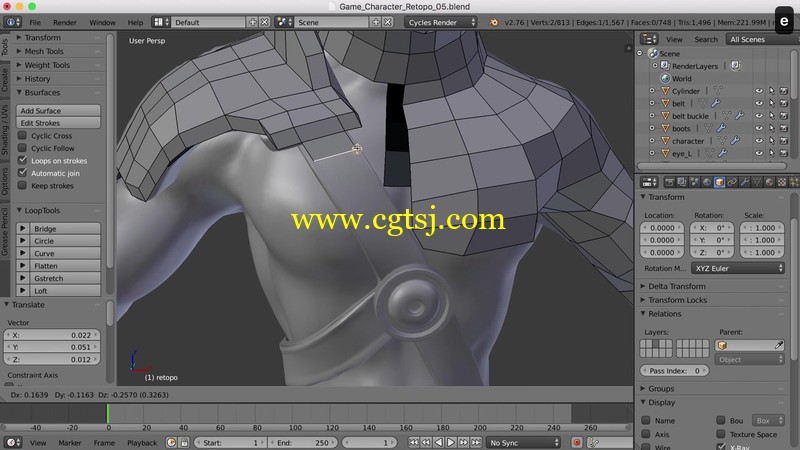Click the Add Surface button

[58, 111]
